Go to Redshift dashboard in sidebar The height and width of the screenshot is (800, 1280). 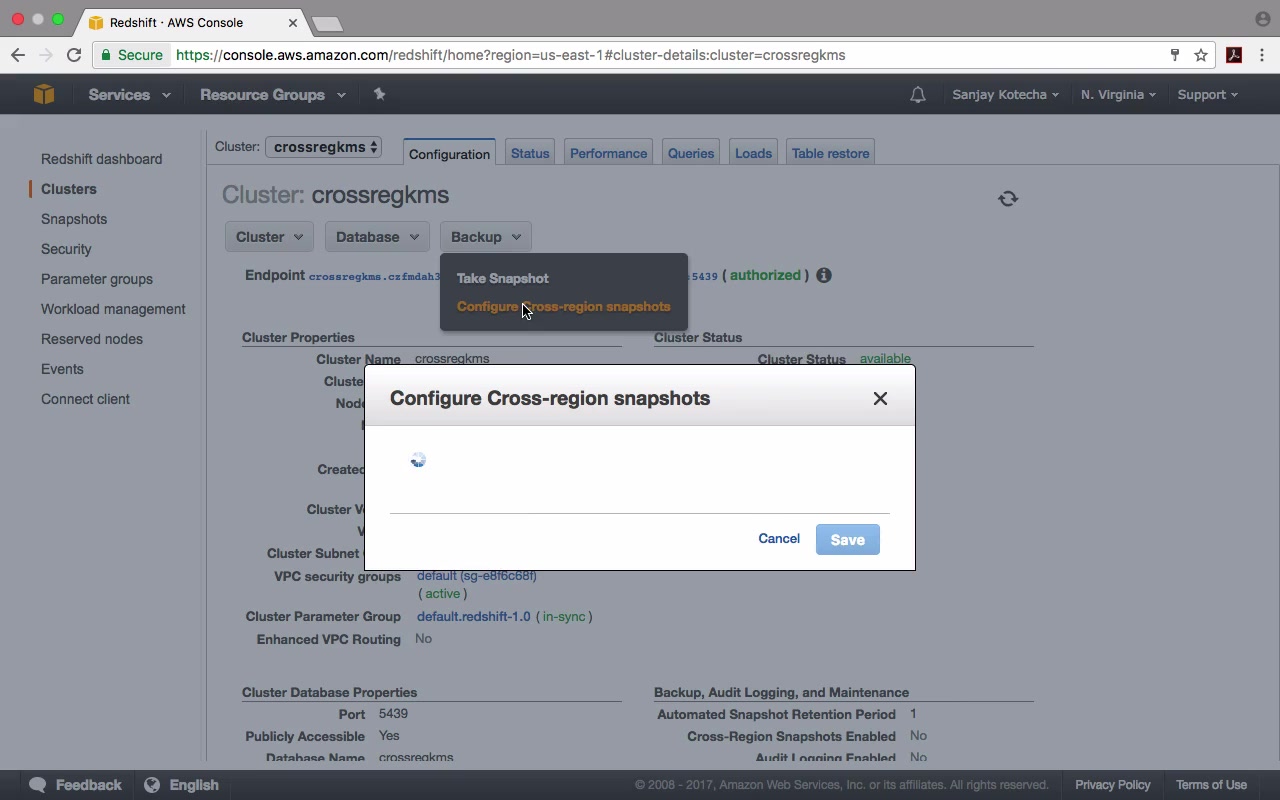[101, 159]
